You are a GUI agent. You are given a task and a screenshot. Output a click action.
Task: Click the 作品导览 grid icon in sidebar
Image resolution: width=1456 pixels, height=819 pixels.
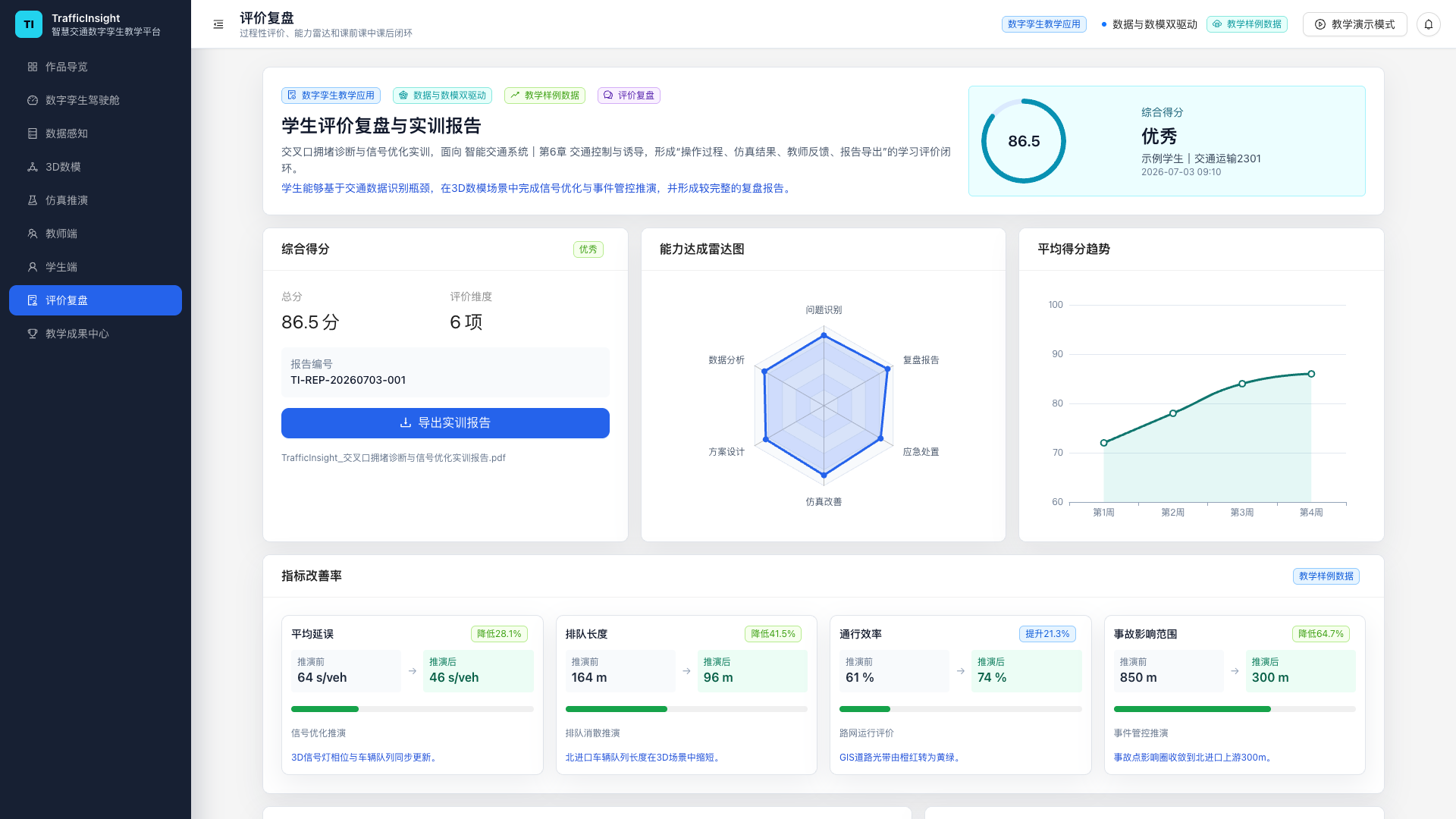(33, 67)
